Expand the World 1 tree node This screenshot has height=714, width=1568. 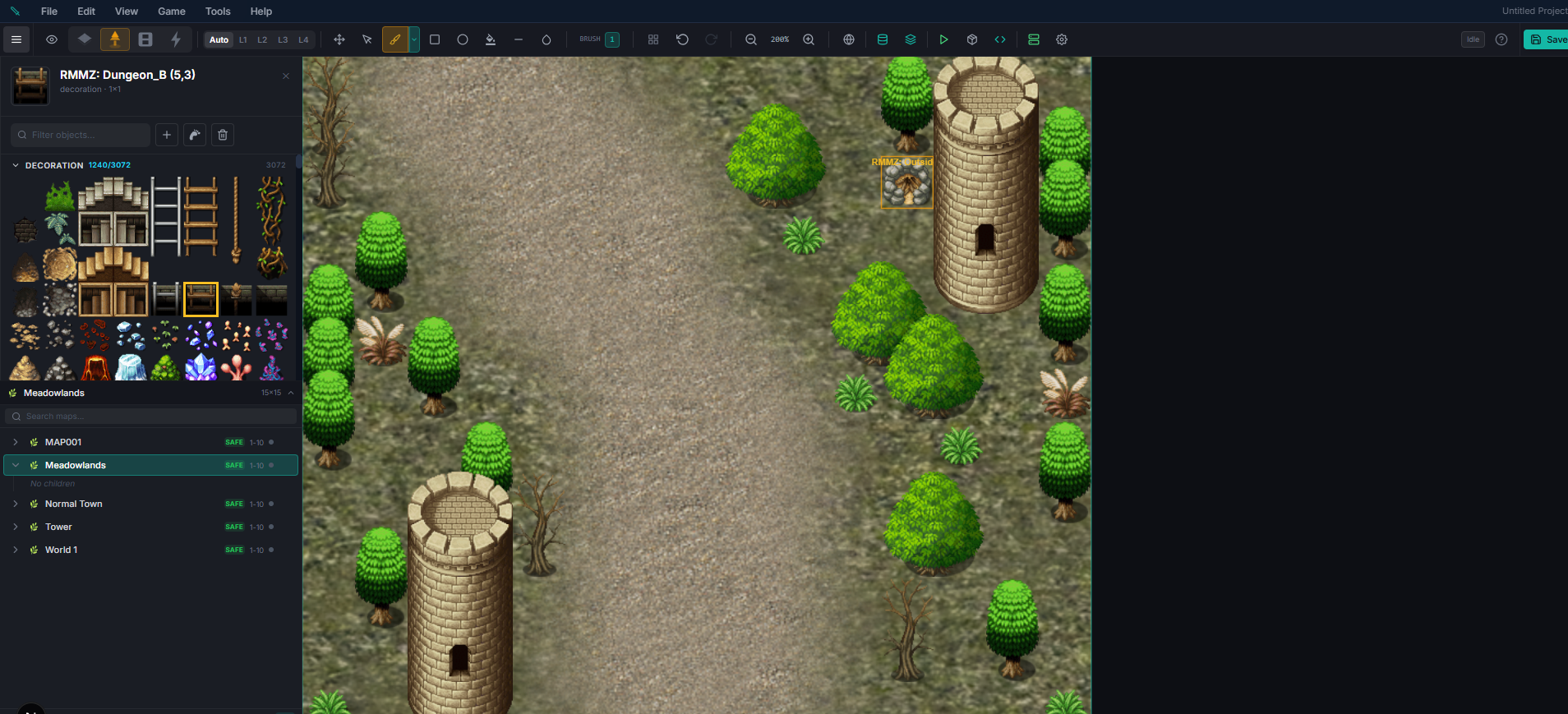[15, 550]
